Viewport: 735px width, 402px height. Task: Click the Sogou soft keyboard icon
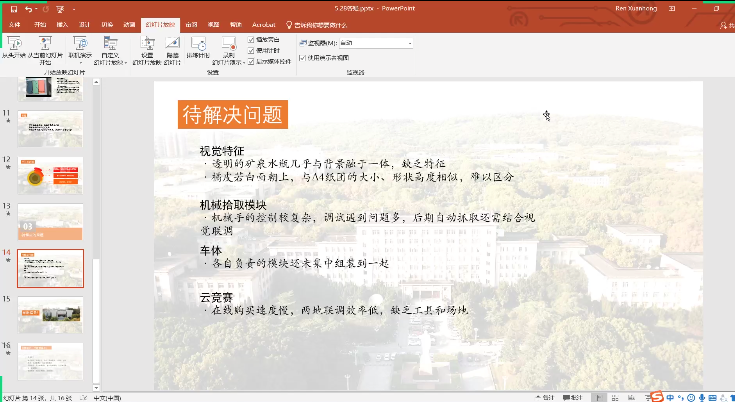pyautogui.click(x=712, y=398)
